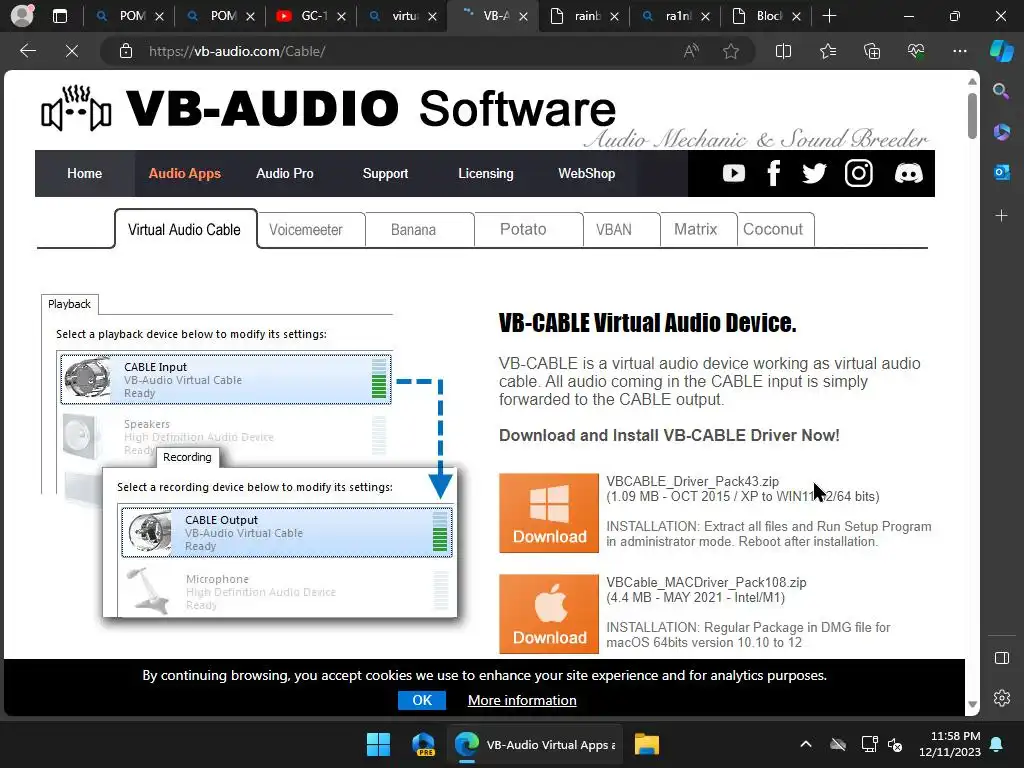Image resolution: width=1024 pixels, height=768 pixels.
Task: Click the CABLE Input playback device image
Action: point(87,377)
